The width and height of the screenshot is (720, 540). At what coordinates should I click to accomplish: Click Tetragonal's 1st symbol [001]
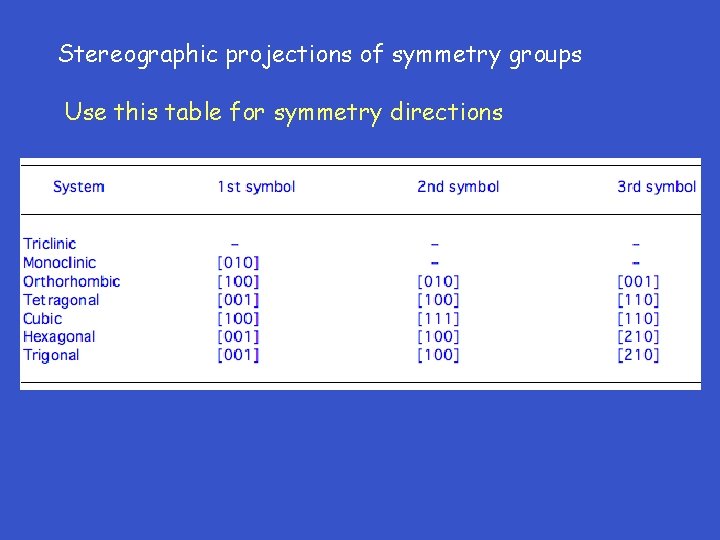pos(238,300)
